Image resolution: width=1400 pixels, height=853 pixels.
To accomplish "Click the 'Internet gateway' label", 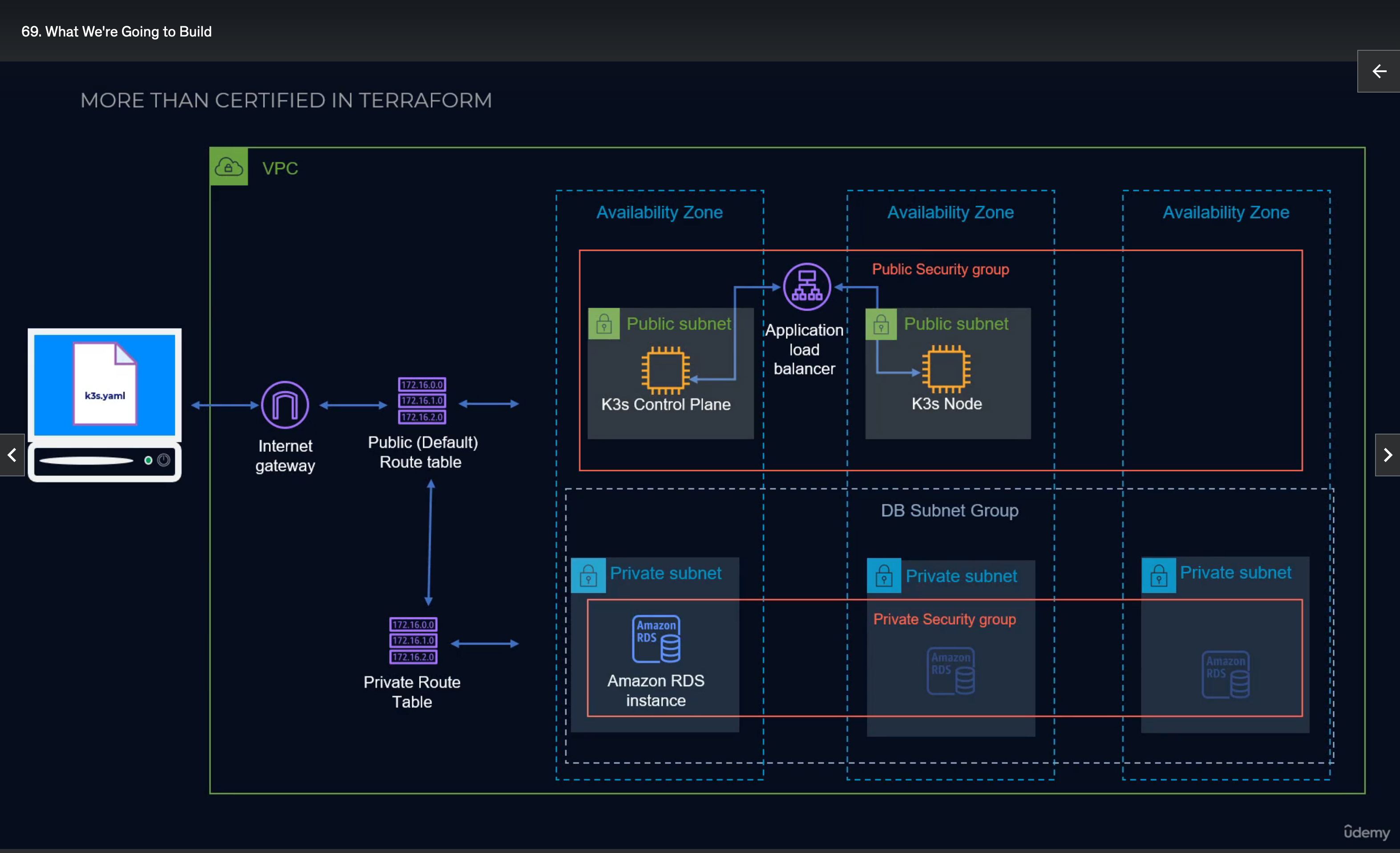I will coord(285,456).
